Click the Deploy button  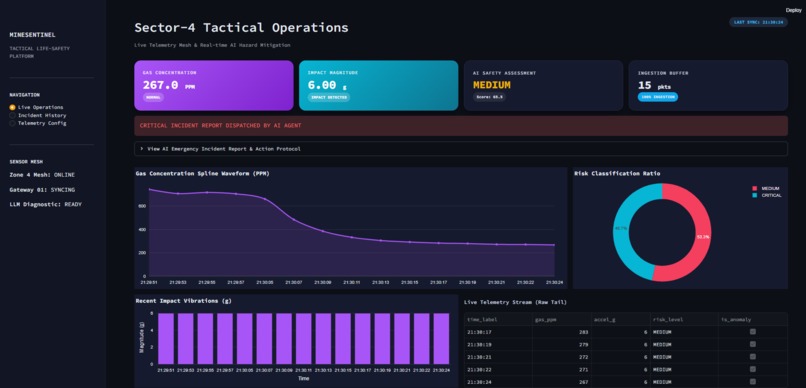[793, 10]
